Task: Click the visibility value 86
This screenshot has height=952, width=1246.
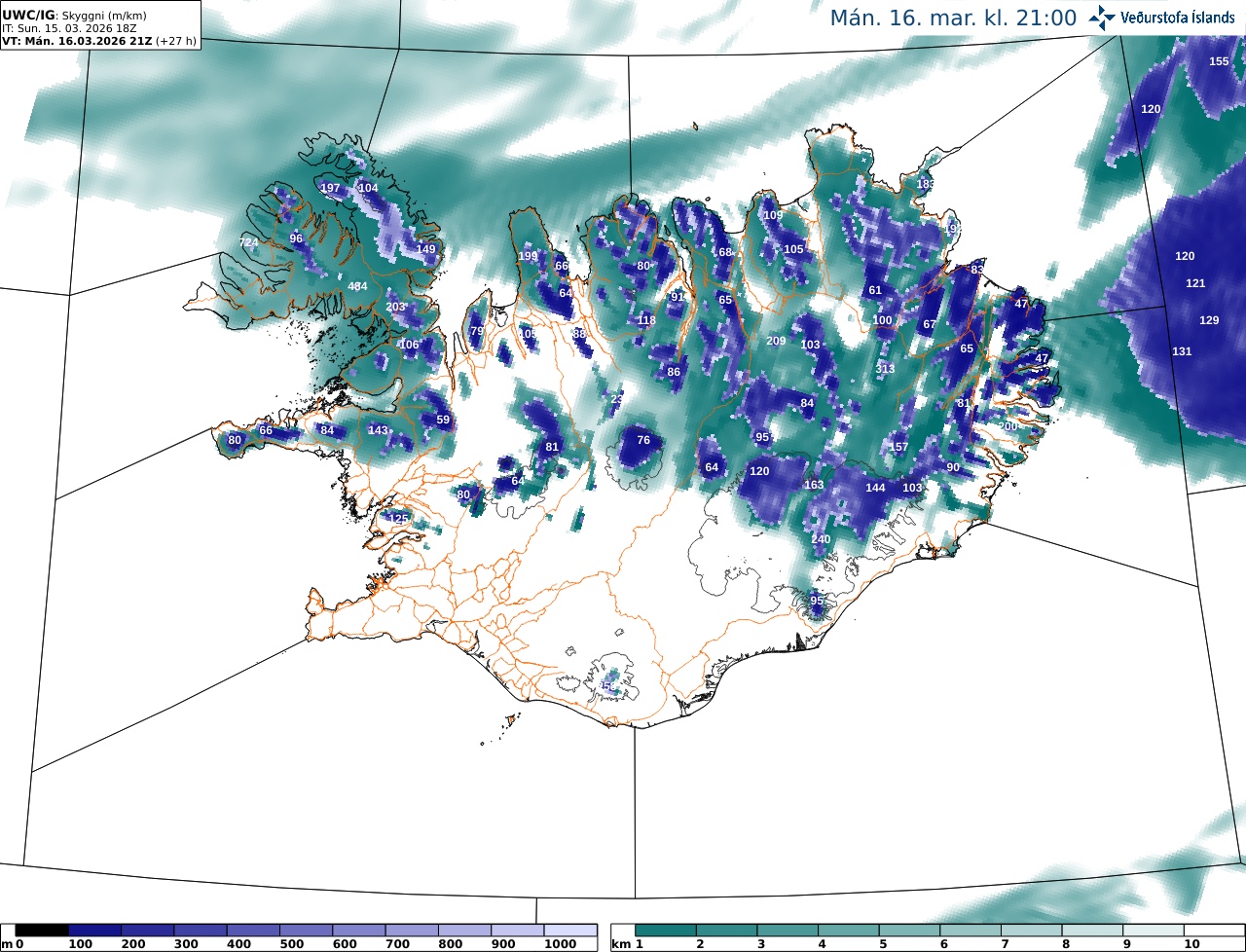Action: (x=674, y=372)
